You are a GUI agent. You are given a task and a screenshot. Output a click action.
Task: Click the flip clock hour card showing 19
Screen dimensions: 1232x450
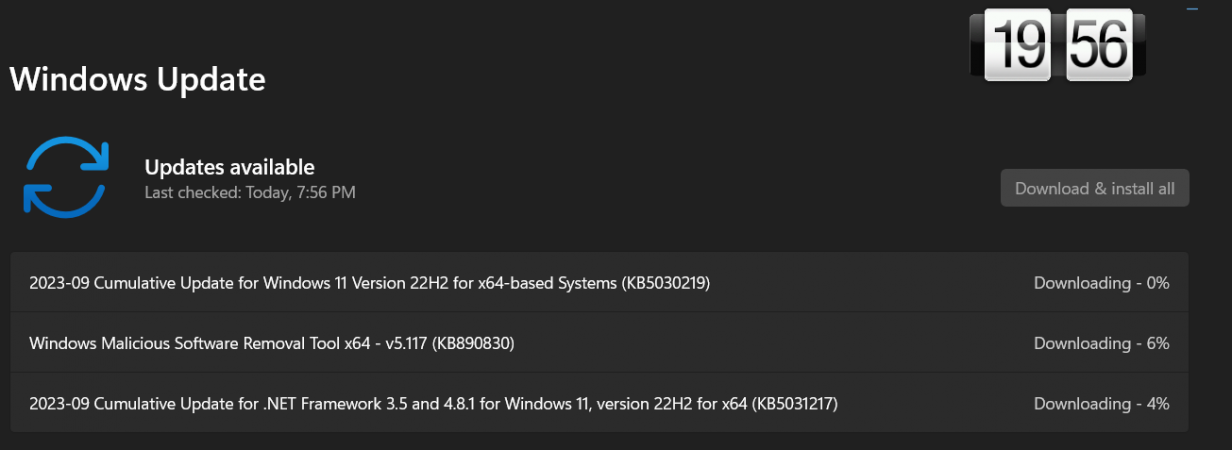tap(1017, 45)
